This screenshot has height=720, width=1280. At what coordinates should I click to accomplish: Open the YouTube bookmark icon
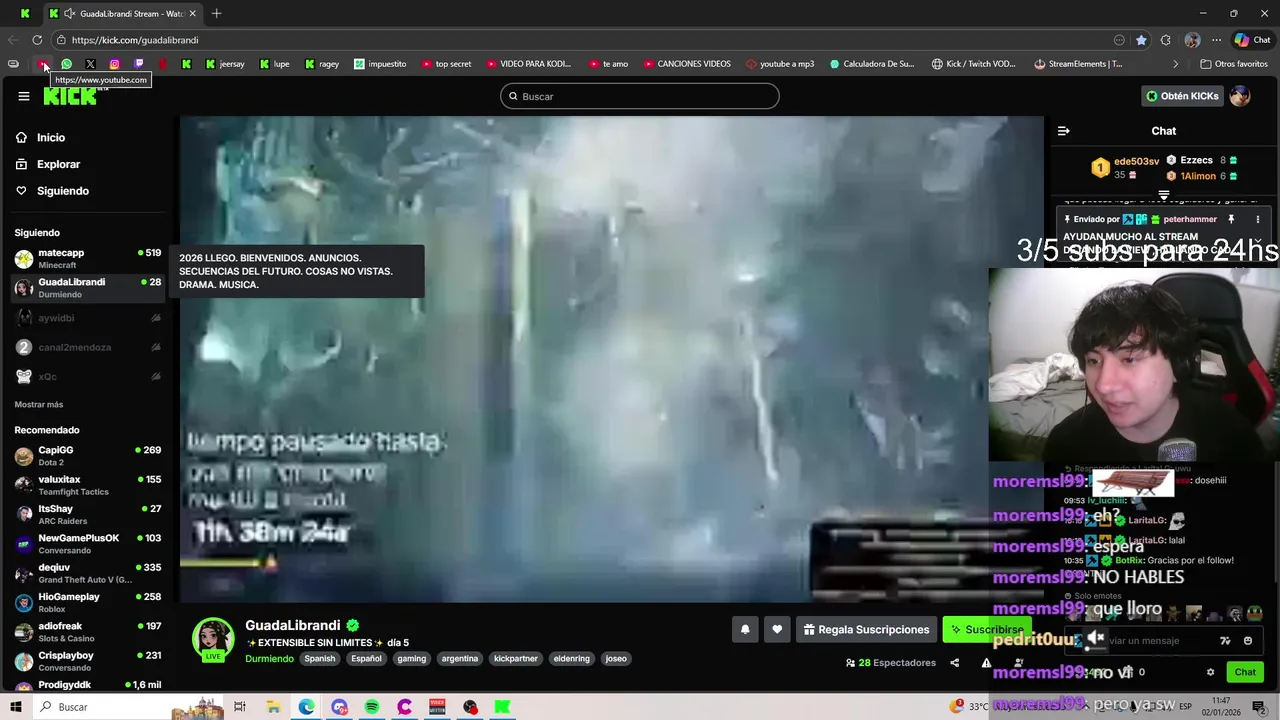point(42,64)
